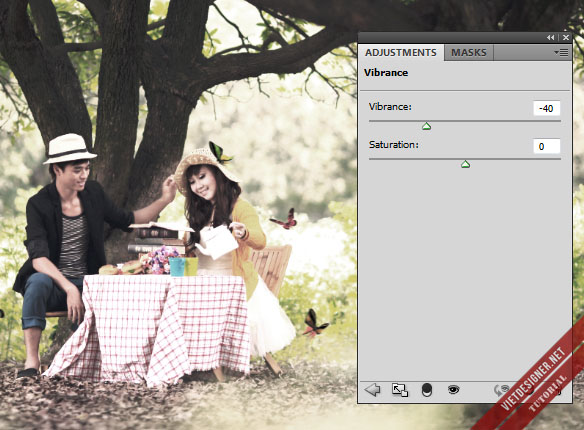Close the Adjustments panel
Image resolution: width=584 pixels, height=430 pixels.
pyautogui.click(x=566, y=37)
